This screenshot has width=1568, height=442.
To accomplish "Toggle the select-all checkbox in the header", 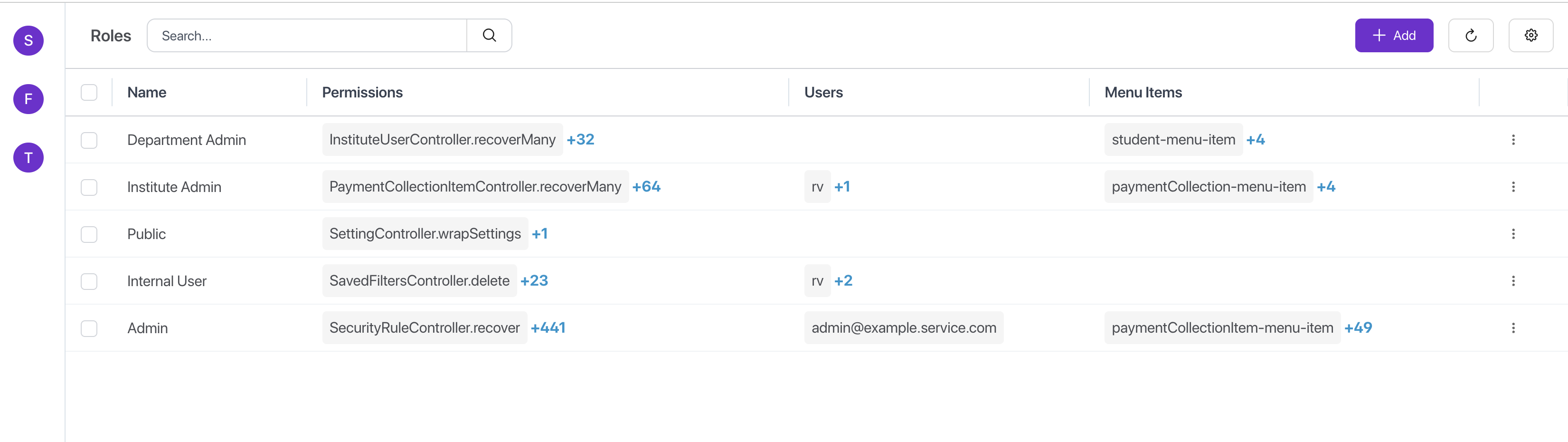I will pos(89,92).
